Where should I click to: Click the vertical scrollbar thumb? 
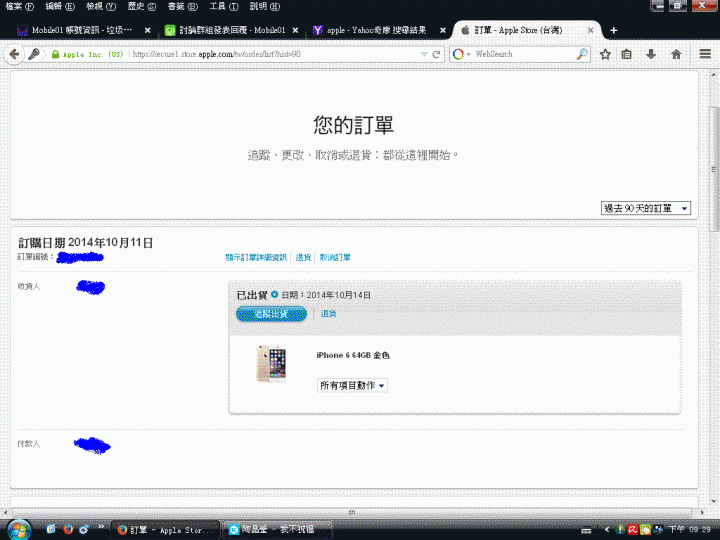(x=714, y=169)
